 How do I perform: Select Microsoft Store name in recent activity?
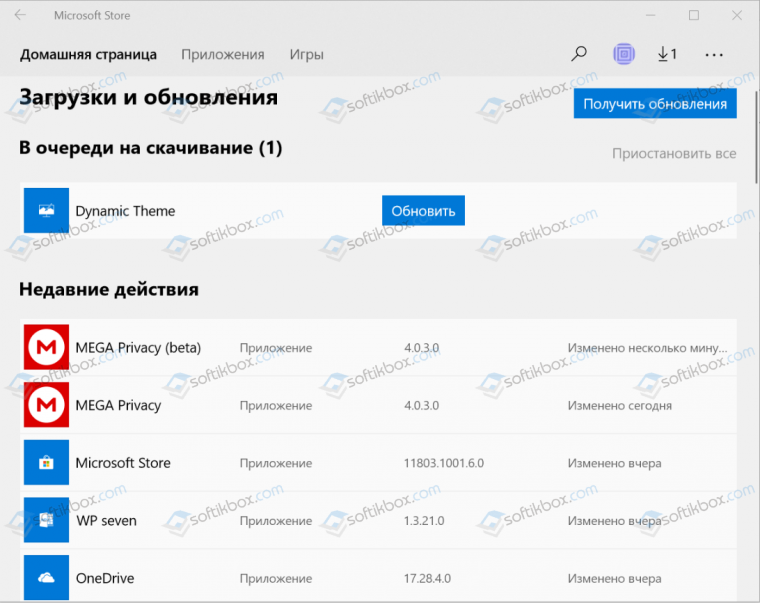tap(123, 463)
